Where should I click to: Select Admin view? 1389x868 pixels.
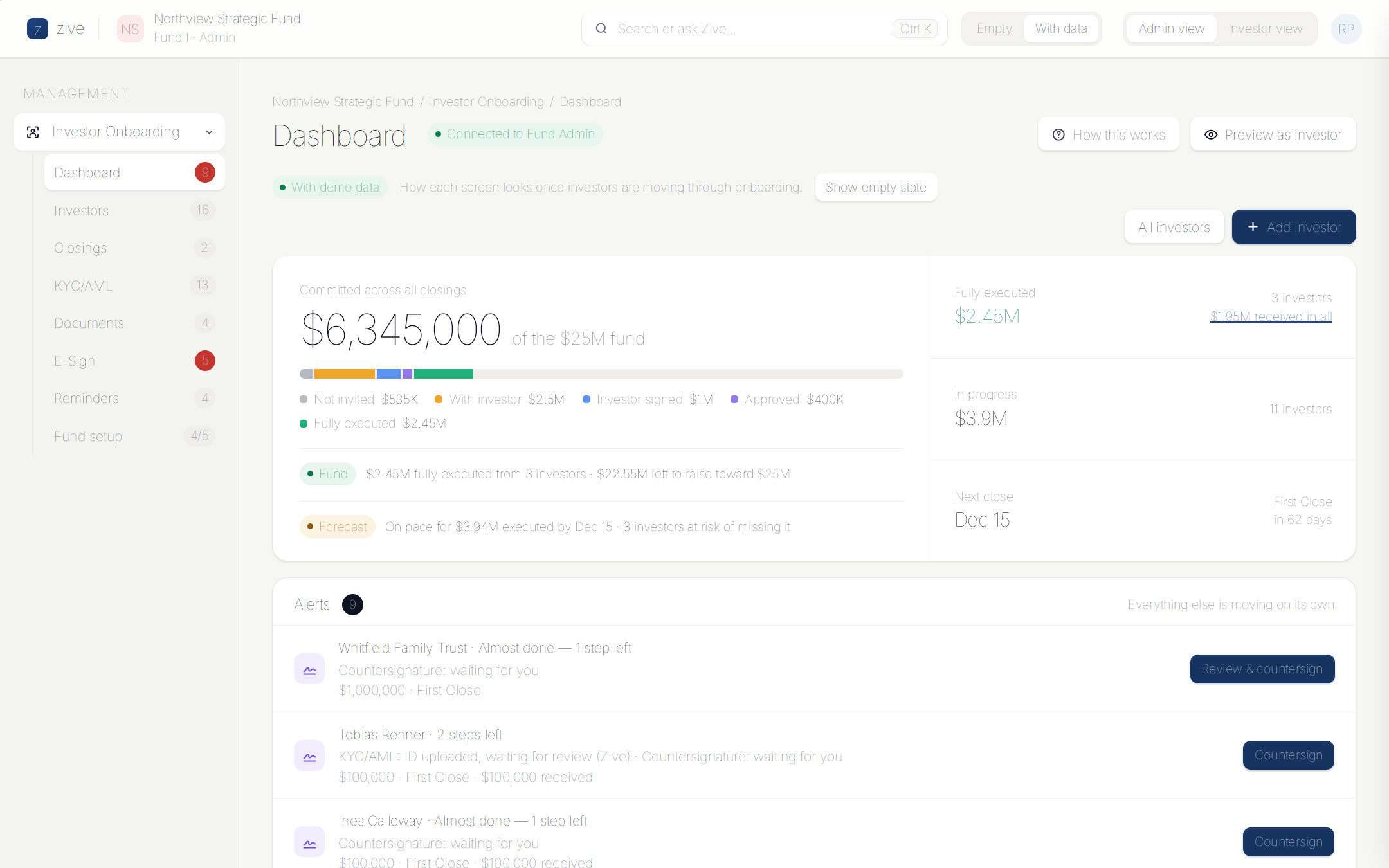(x=1172, y=29)
